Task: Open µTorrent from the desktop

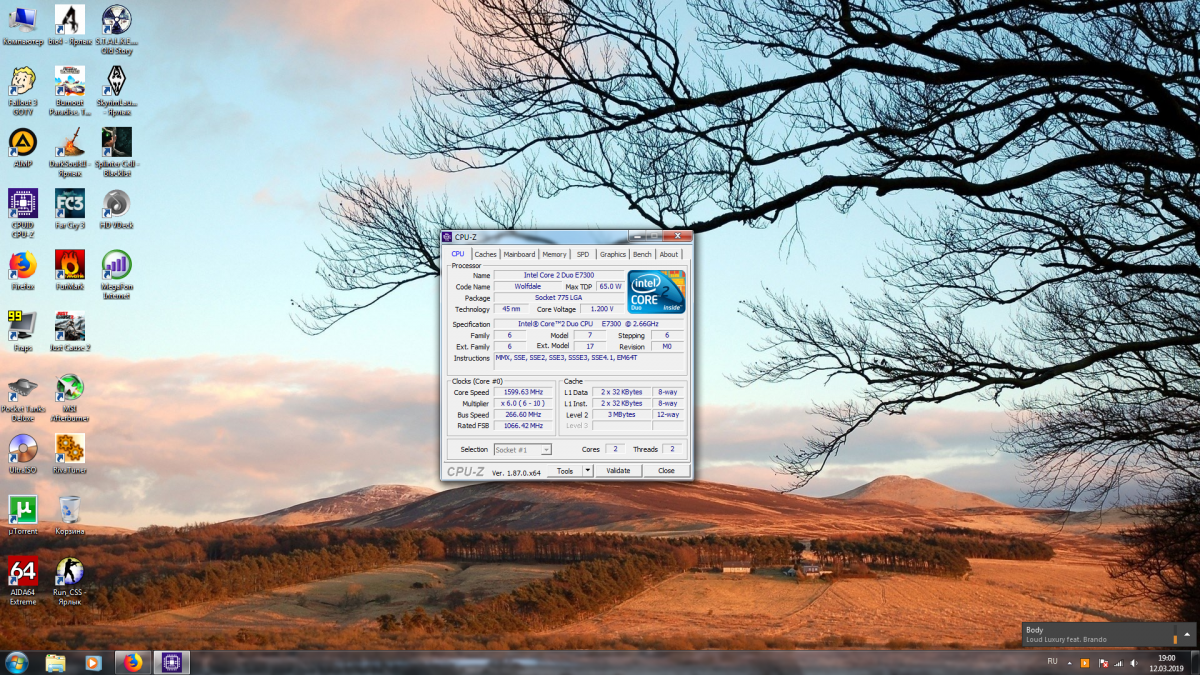Action: pyautogui.click(x=23, y=516)
